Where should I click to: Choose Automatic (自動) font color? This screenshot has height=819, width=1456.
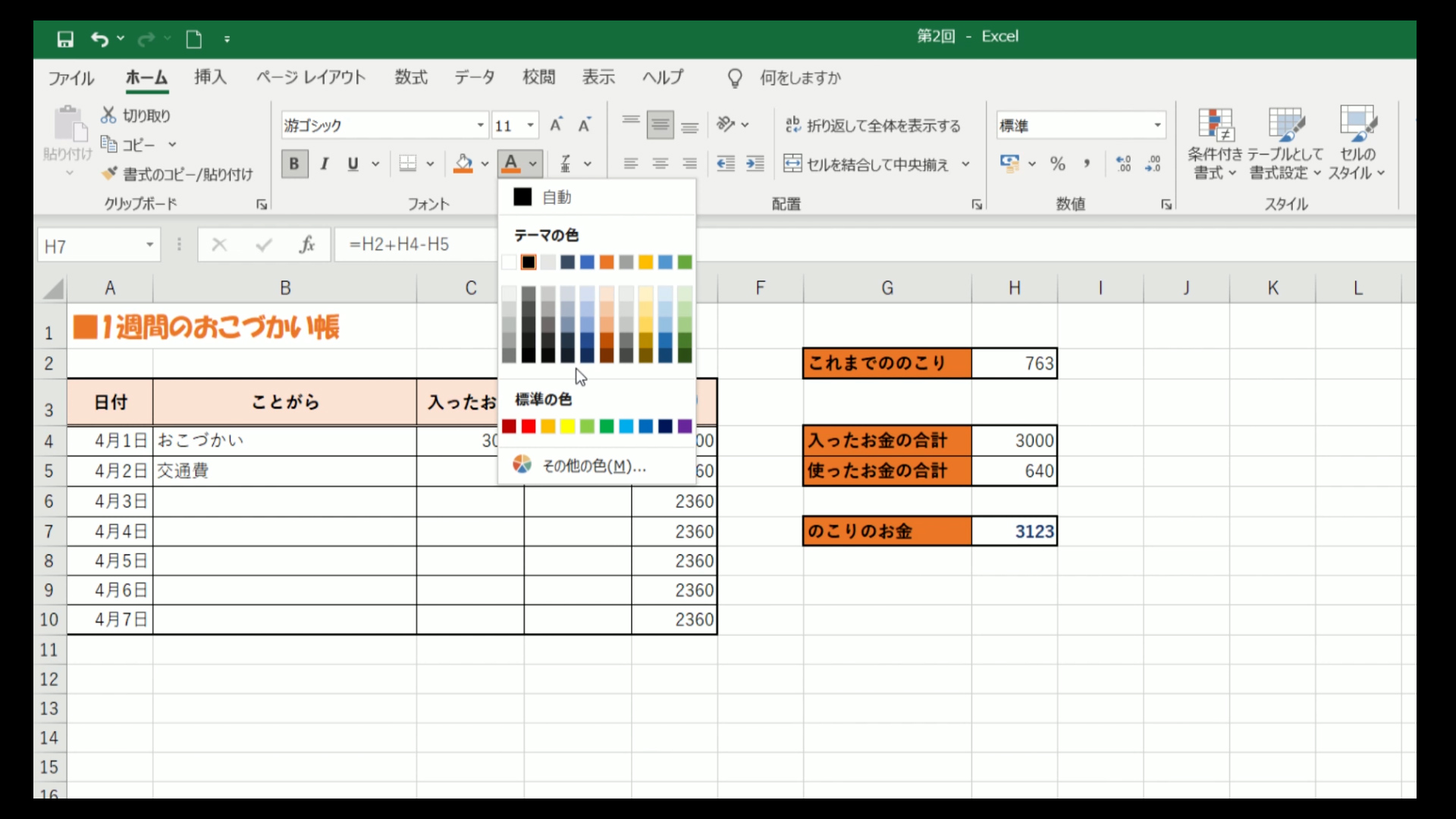597,197
